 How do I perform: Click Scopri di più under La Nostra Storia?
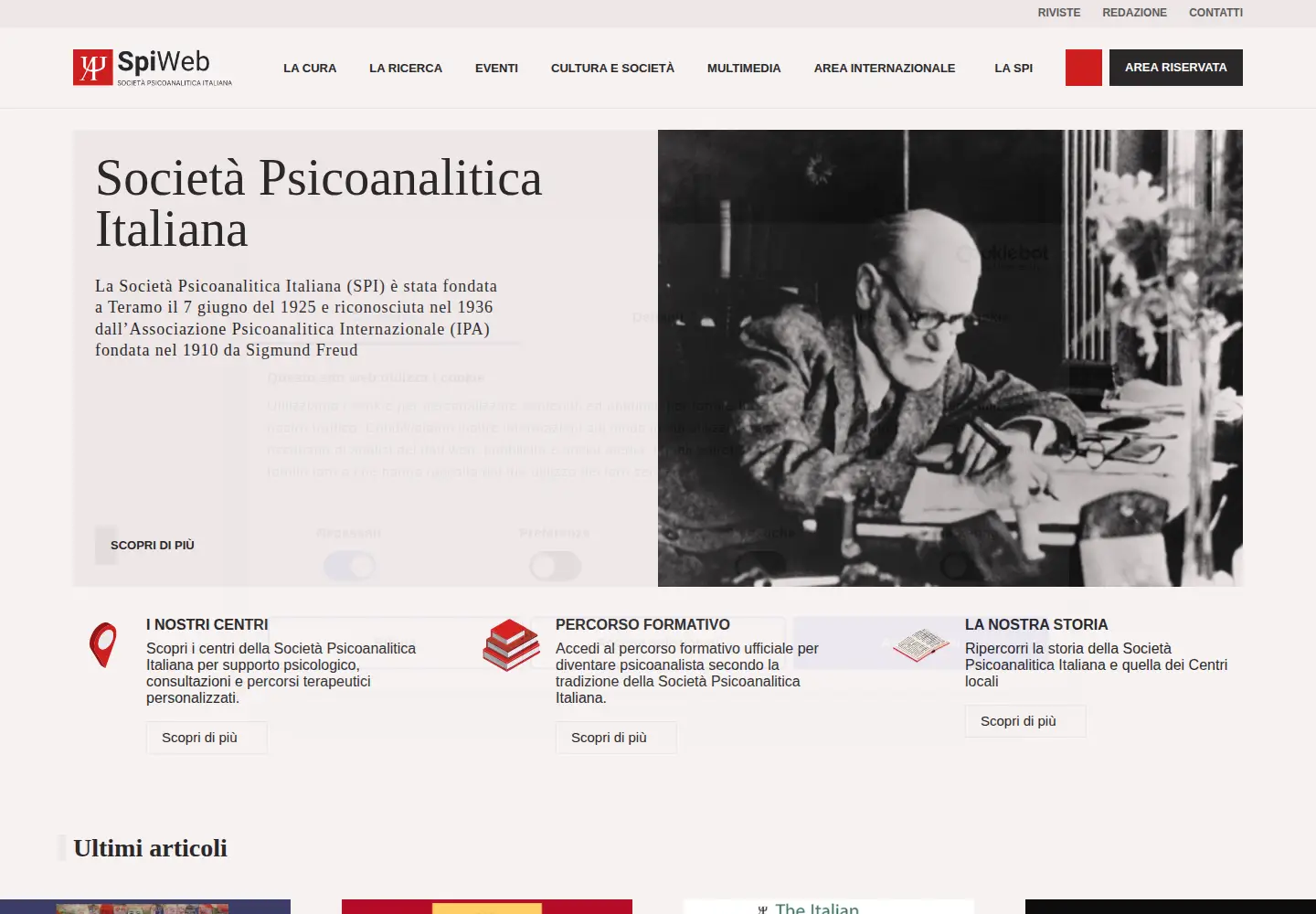pyautogui.click(x=1025, y=721)
